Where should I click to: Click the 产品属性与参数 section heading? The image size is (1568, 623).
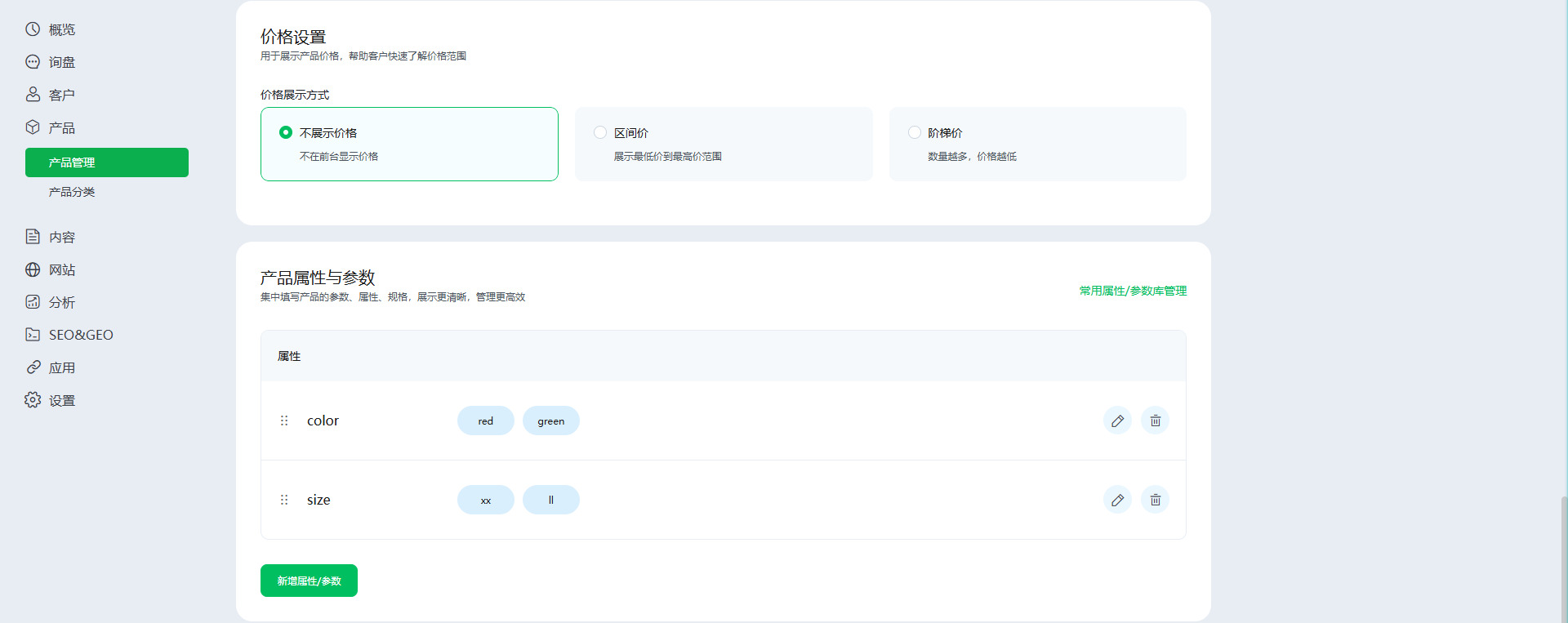pyautogui.click(x=318, y=278)
